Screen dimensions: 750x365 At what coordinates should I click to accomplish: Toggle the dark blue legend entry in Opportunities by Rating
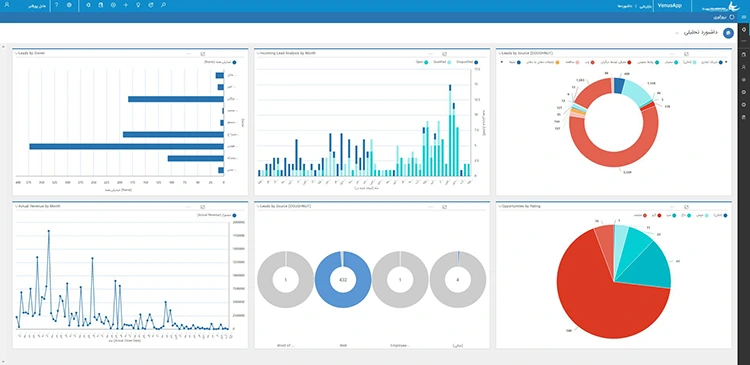(720, 215)
